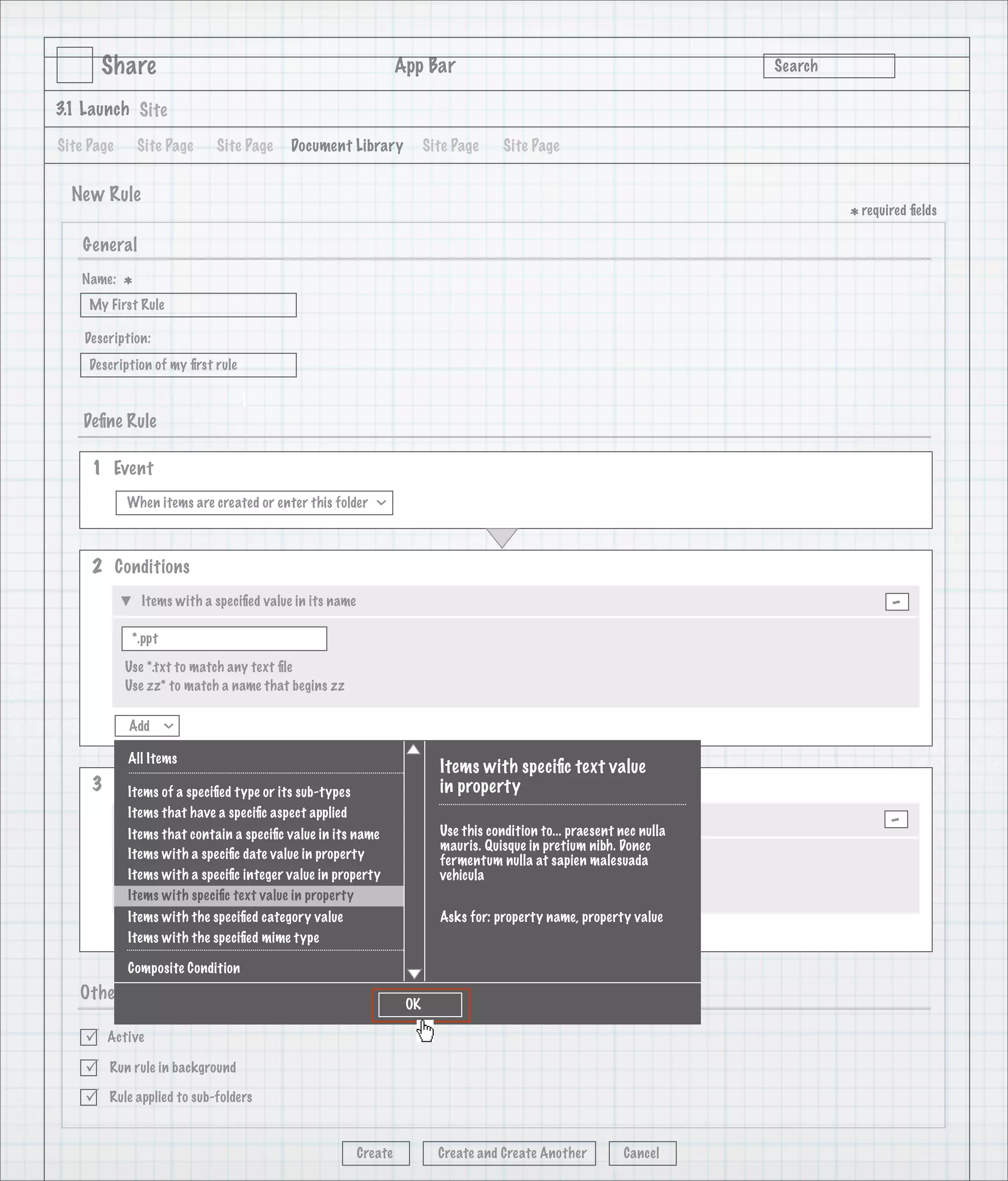Switch to the Document Library tab
Image resolution: width=1008 pixels, height=1181 pixels.
346,146
